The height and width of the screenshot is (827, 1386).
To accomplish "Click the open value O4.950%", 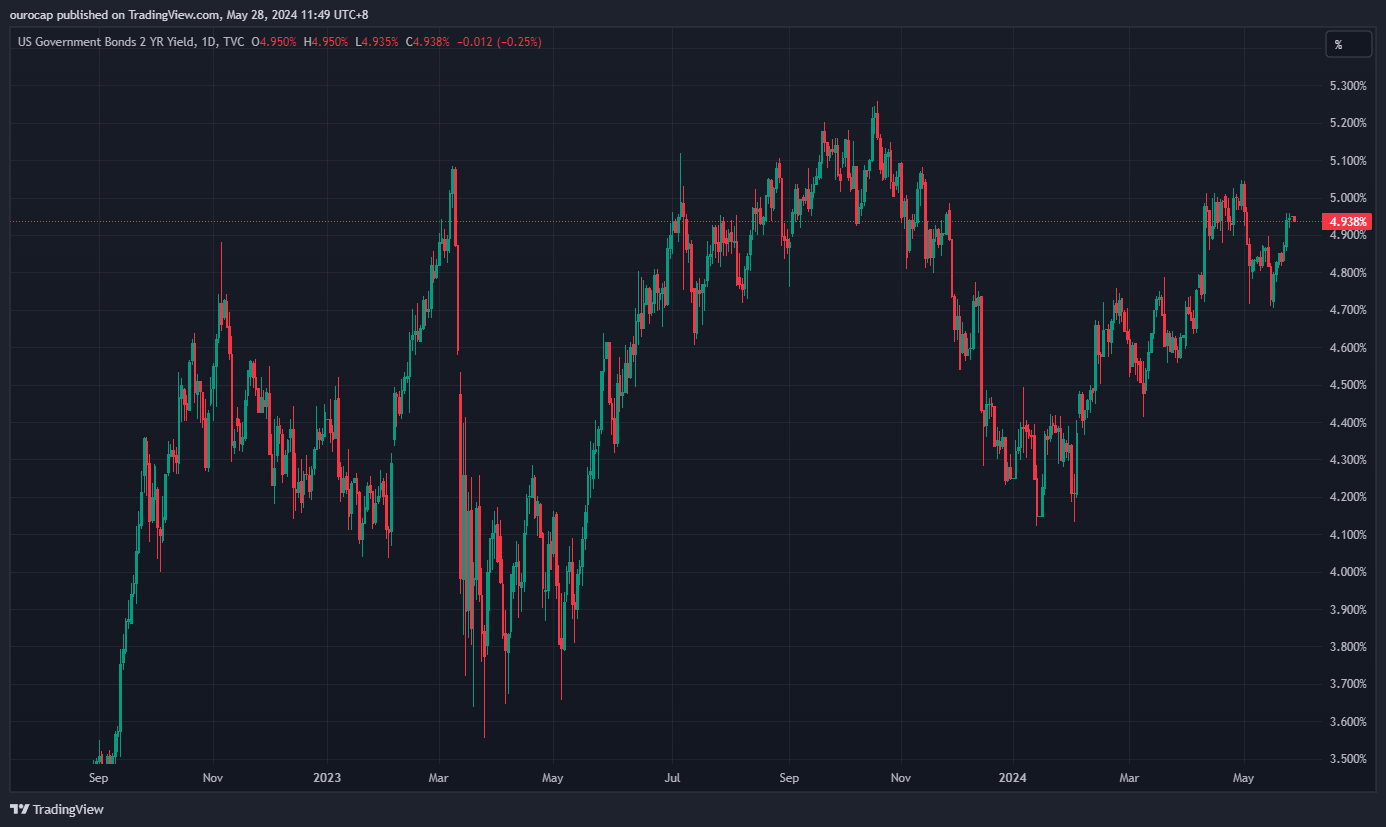I will tap(273, 42).
